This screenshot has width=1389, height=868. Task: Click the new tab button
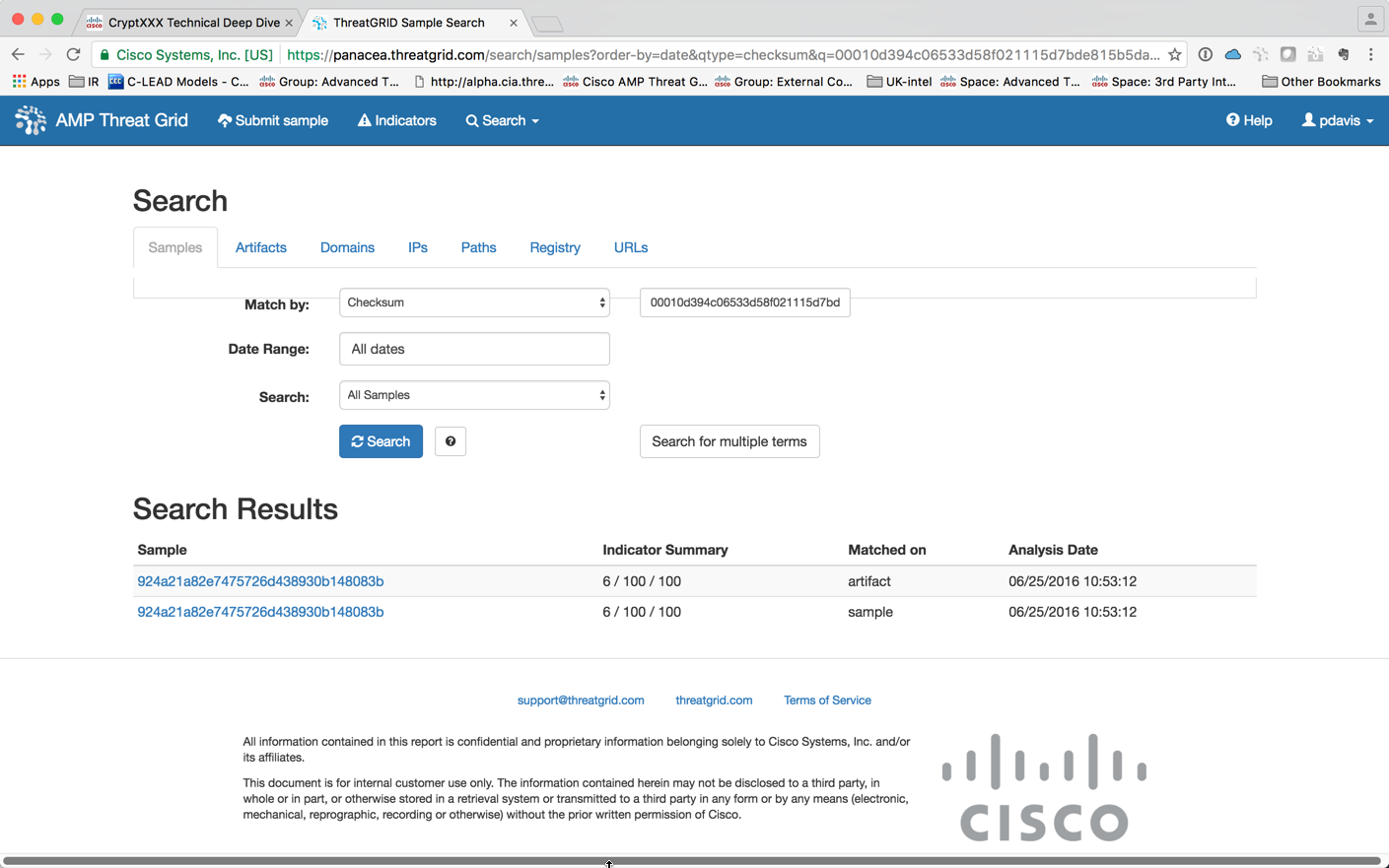coord(546,24)
